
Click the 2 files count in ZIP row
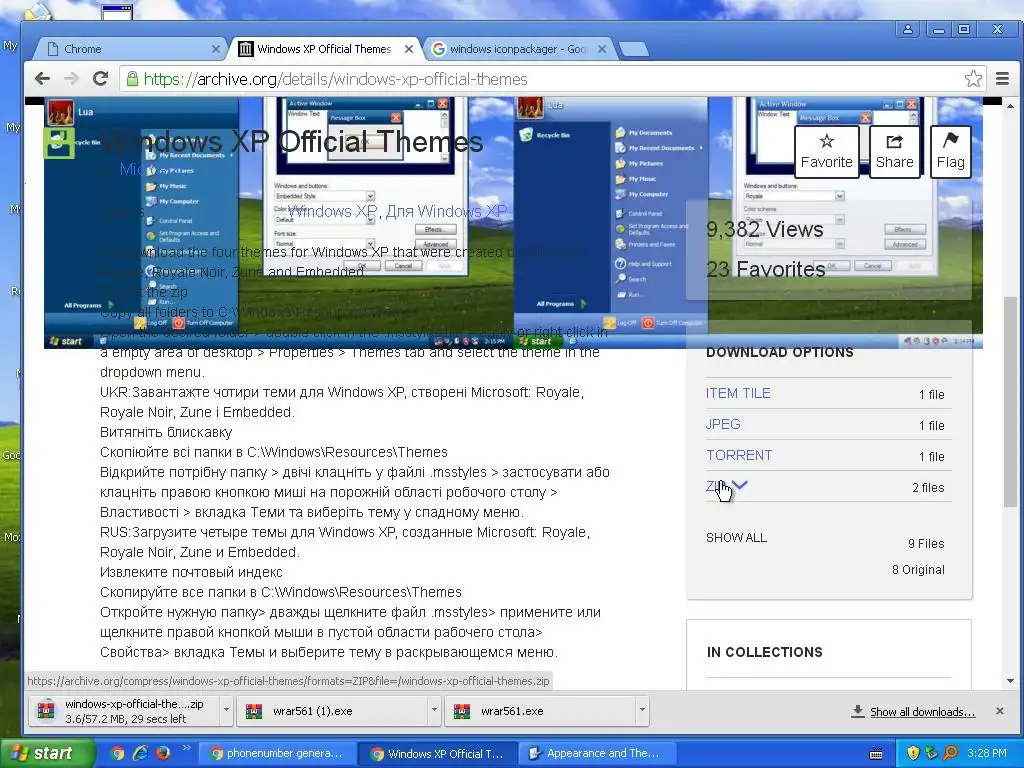pos(928,487)
